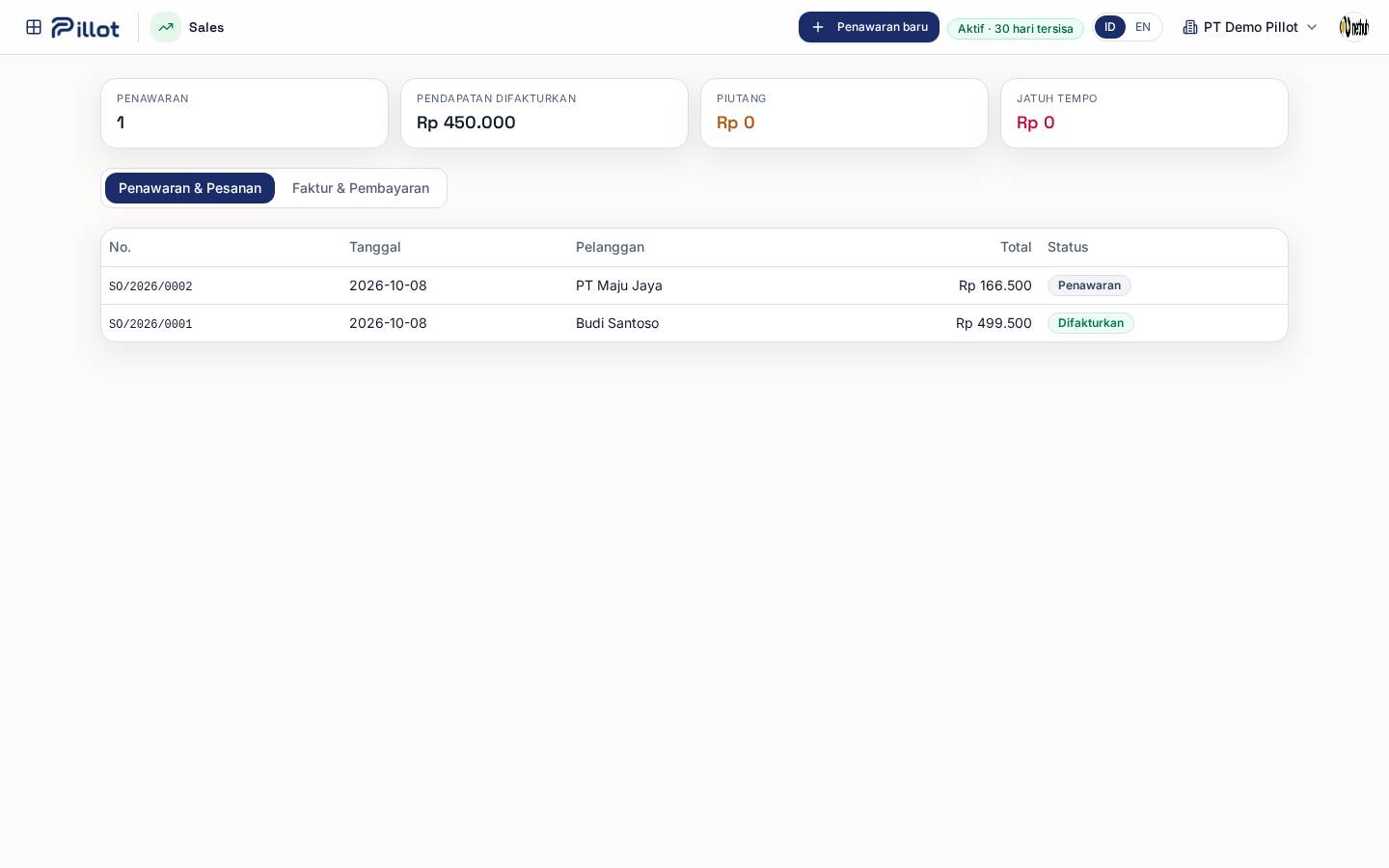Click customer Budi Santoso

[x=617, y=323]
